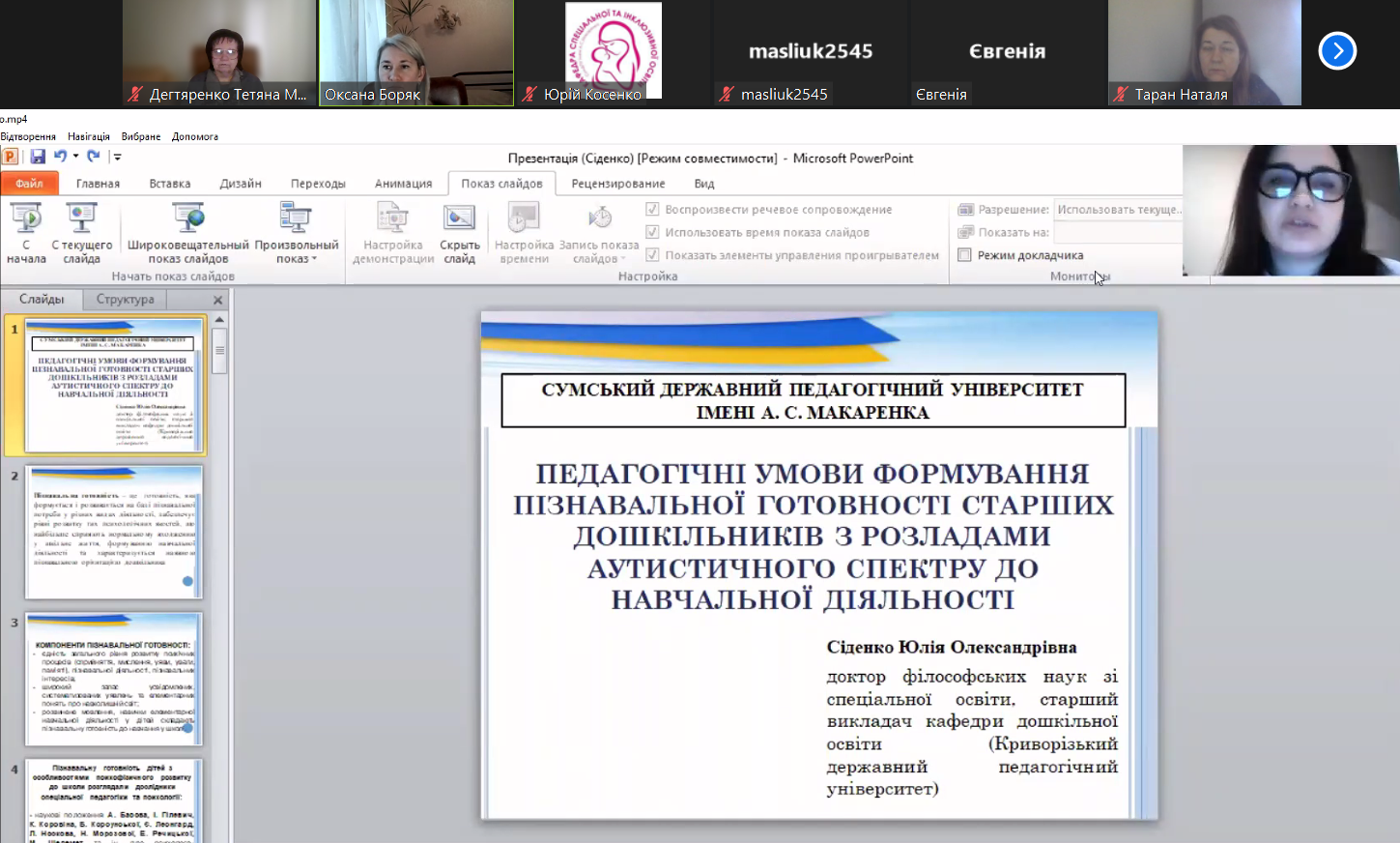Open the 'Допомога' menu item
This screenshot has height=843, width=1400.
(195, 136)
